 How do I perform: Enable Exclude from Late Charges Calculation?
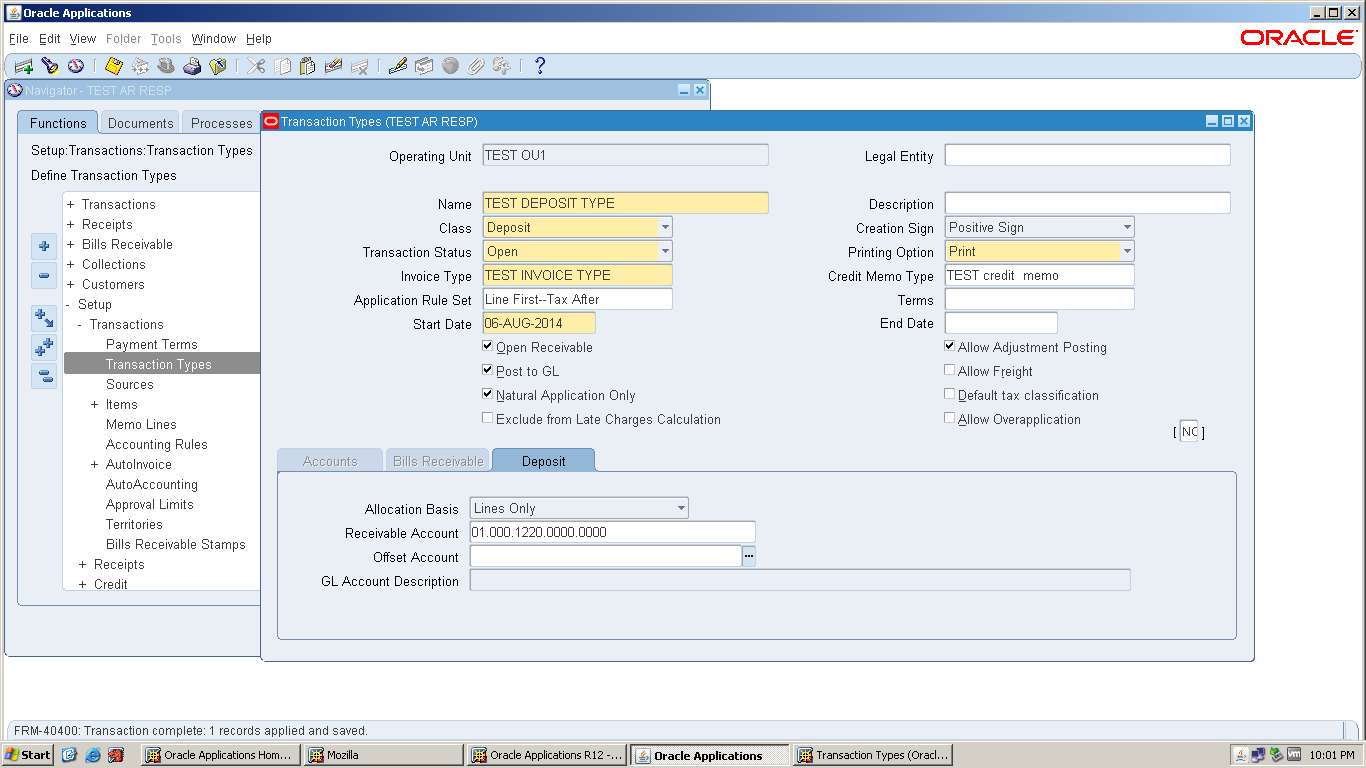(487, 418)
